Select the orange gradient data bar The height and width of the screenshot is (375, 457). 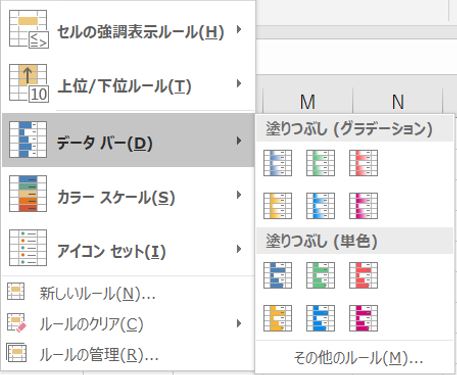click(x=277, y=206)
